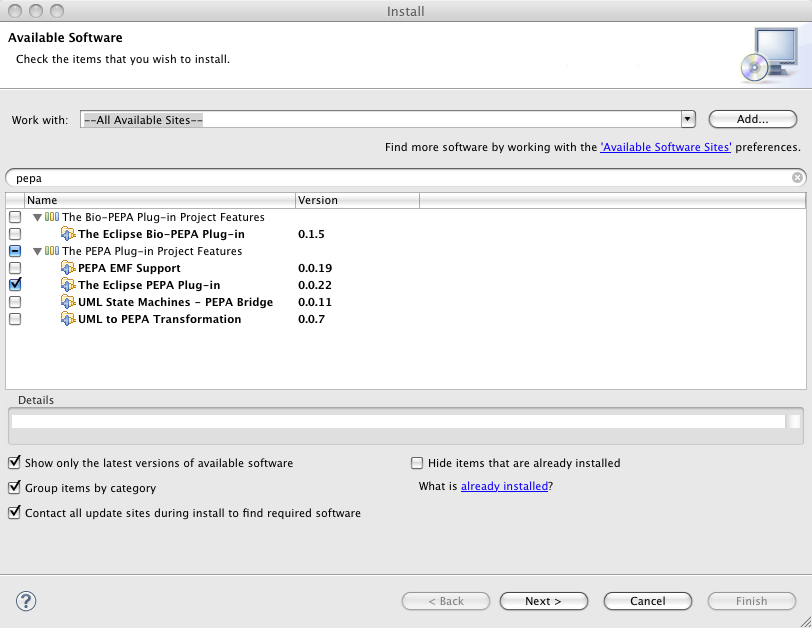Click the PEPA EMF Support feature icon
This screenshot has height=628, width=812.
pos(68,268)
